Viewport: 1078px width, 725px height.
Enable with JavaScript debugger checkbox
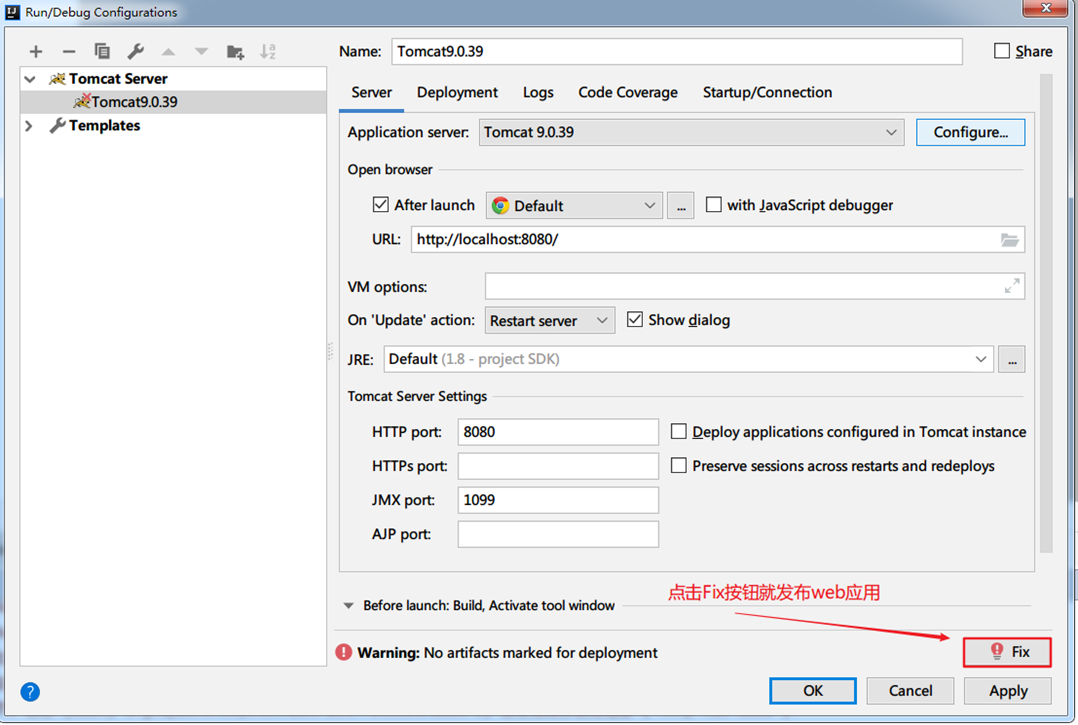(714, 205)
